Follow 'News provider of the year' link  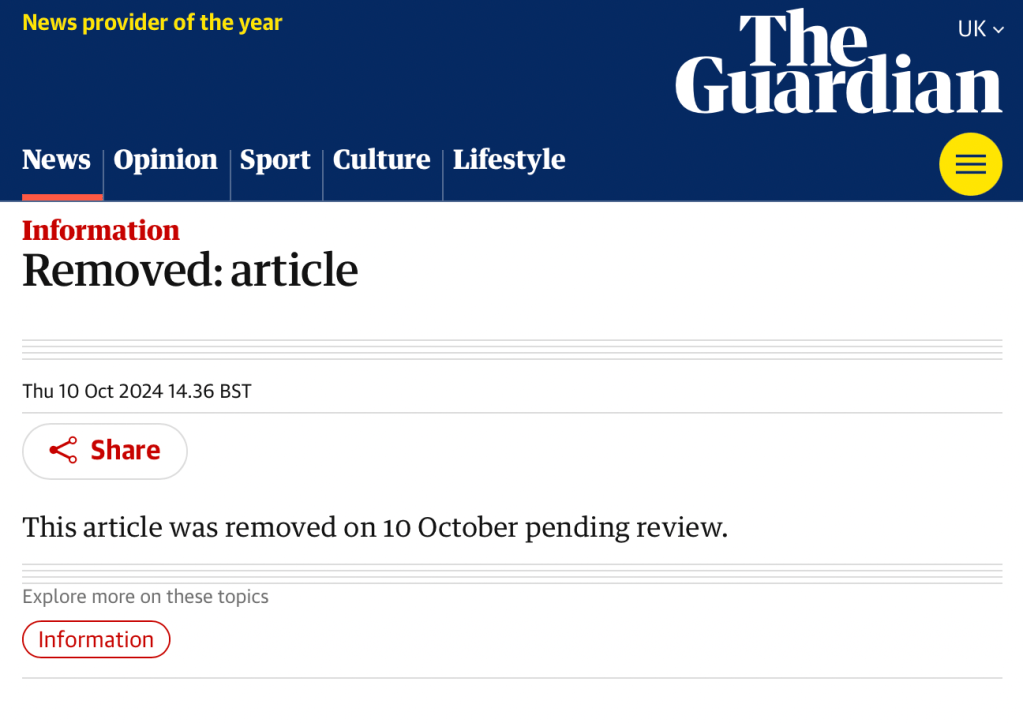pos(152,22)
